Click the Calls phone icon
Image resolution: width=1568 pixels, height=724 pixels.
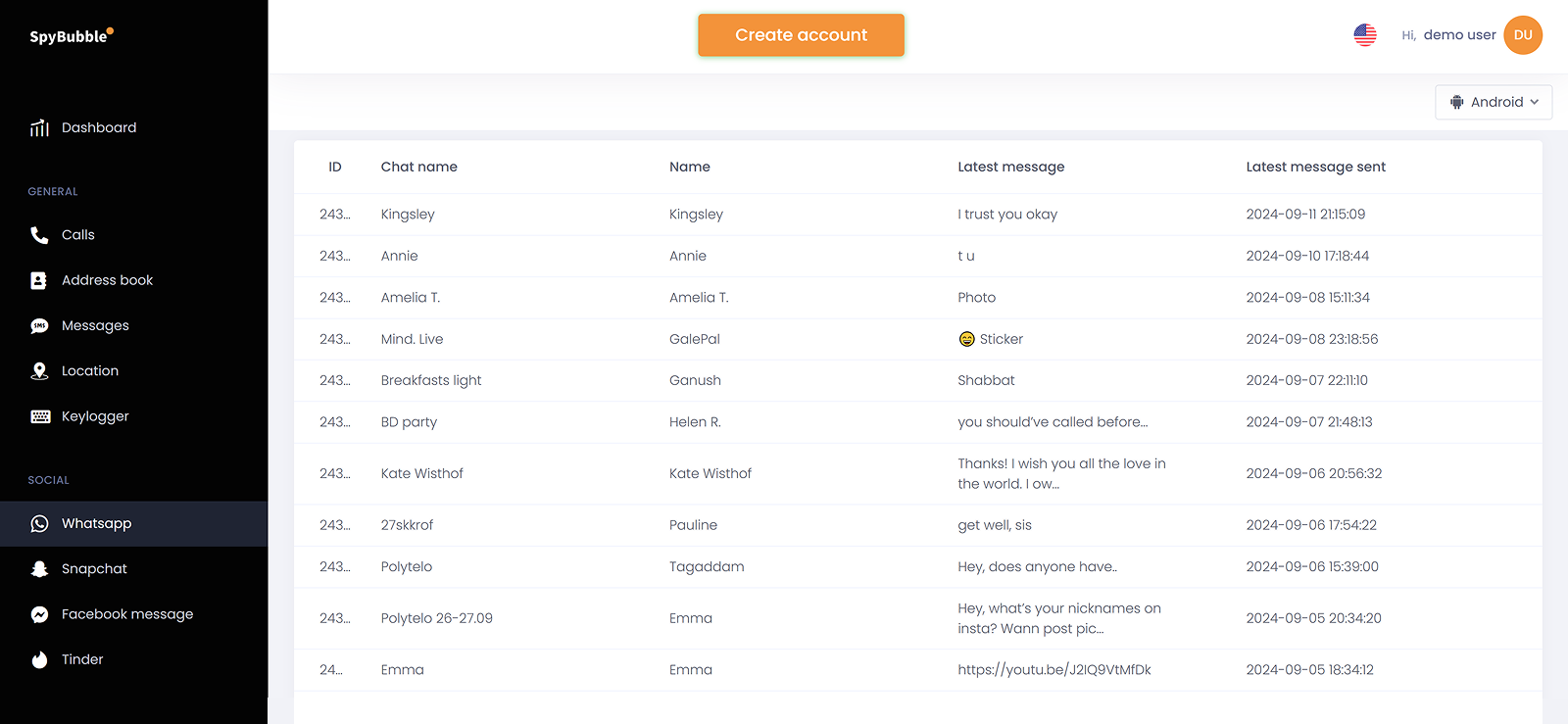(39, 235)
